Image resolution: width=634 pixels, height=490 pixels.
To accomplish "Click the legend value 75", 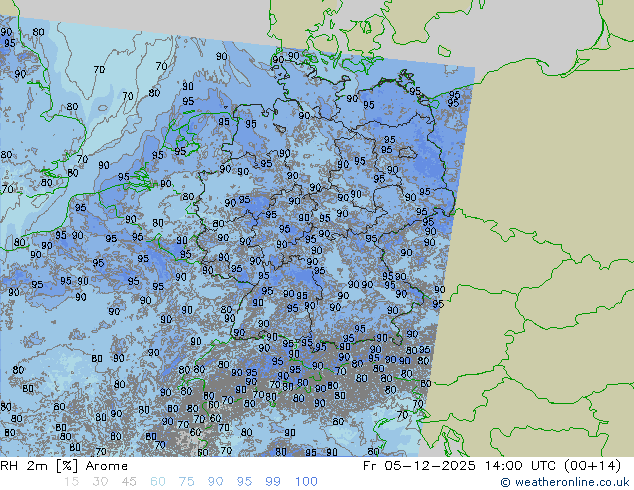I will [186, 482].
